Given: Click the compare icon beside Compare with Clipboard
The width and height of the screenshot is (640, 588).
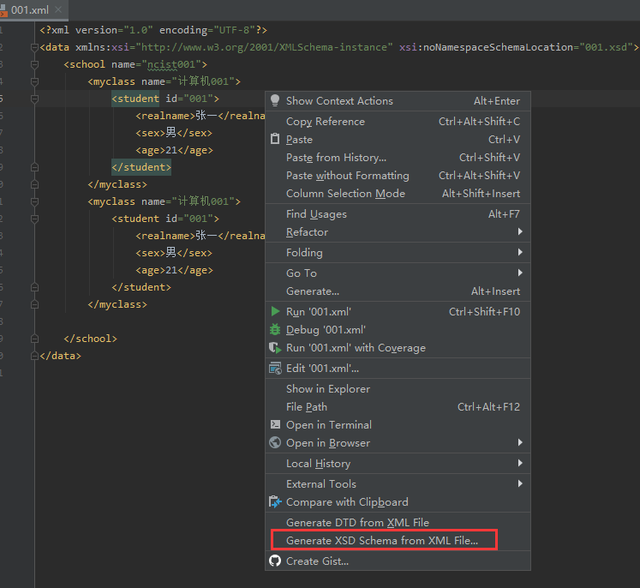Looking at the screenshot, I should (275, 501).
